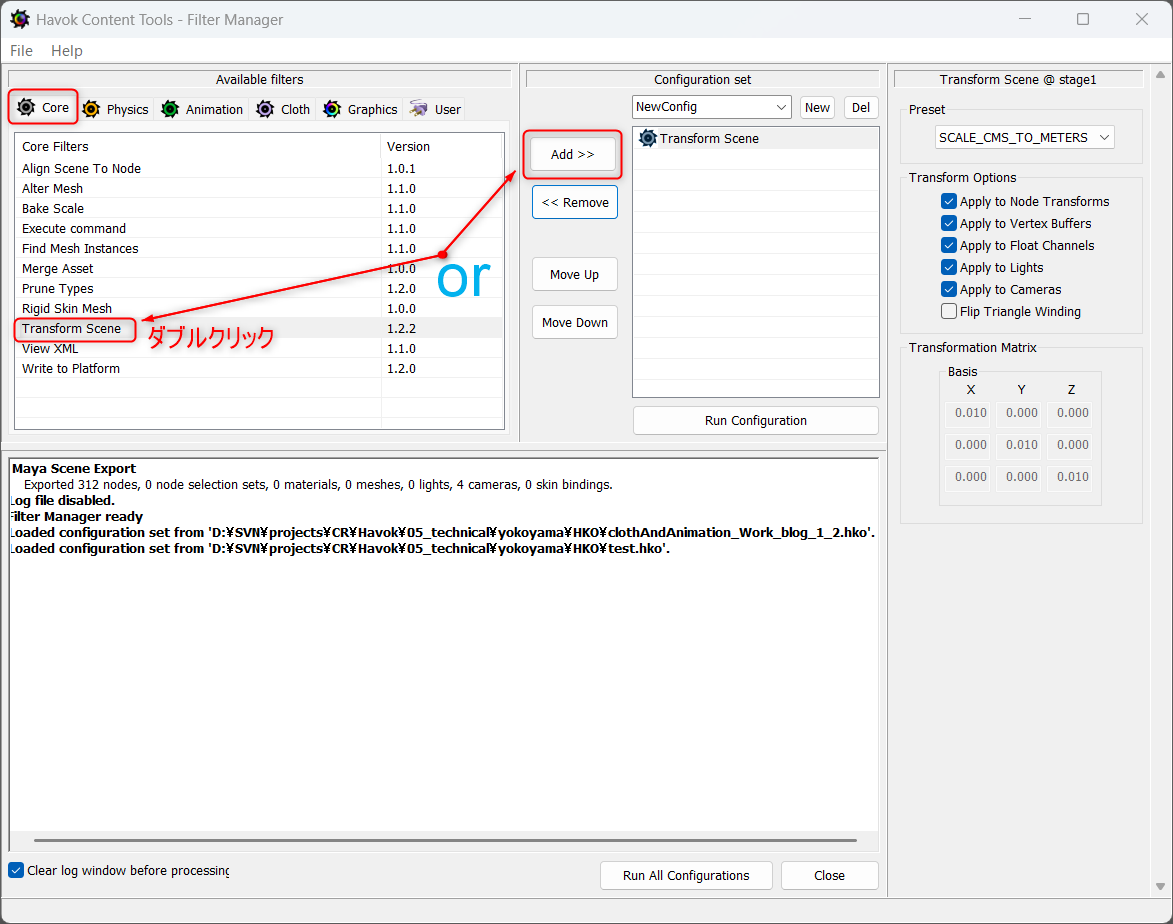Click the User tab icon

pos(418,109)
